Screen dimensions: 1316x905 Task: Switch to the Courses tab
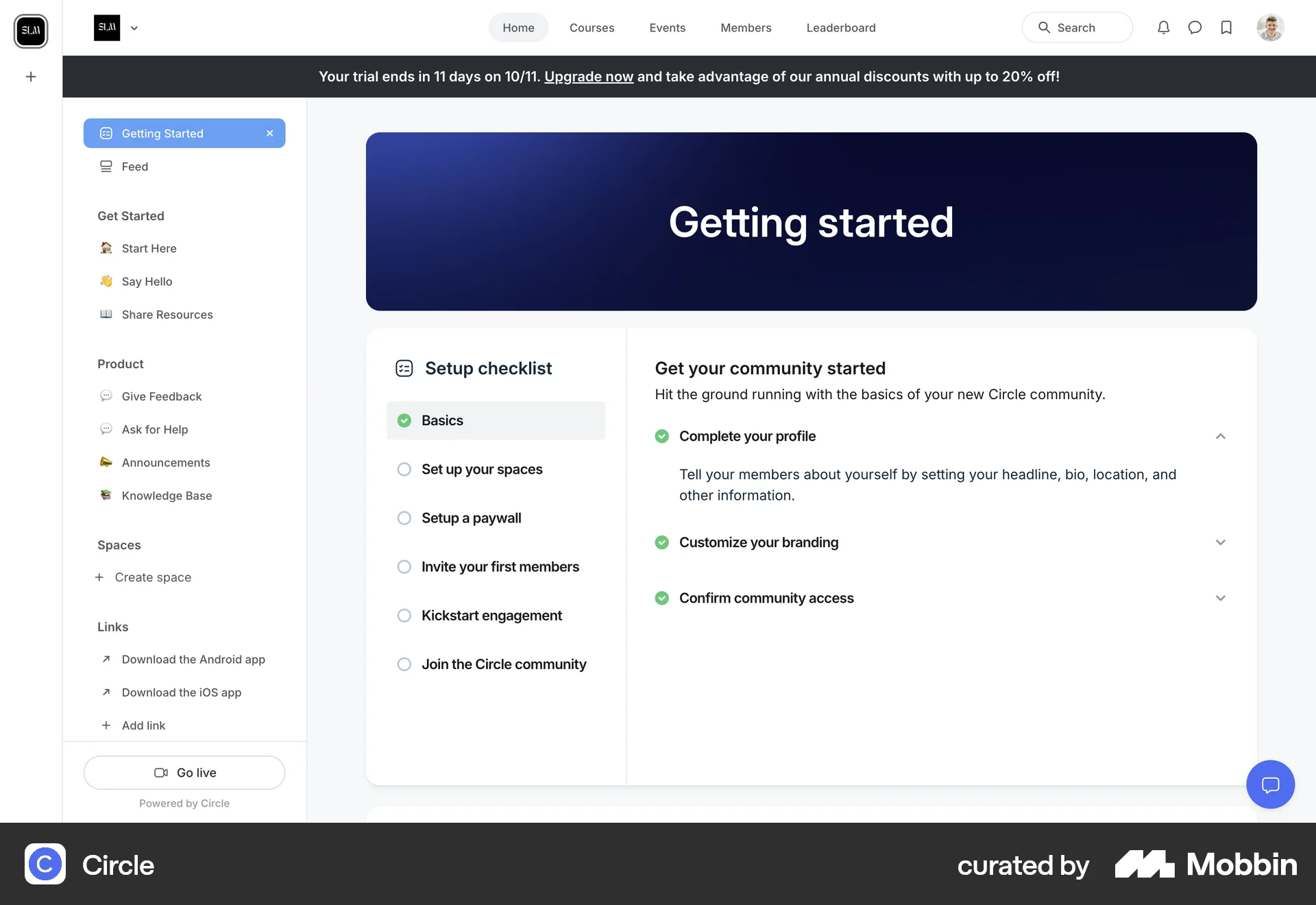click(x=592, y=27)
